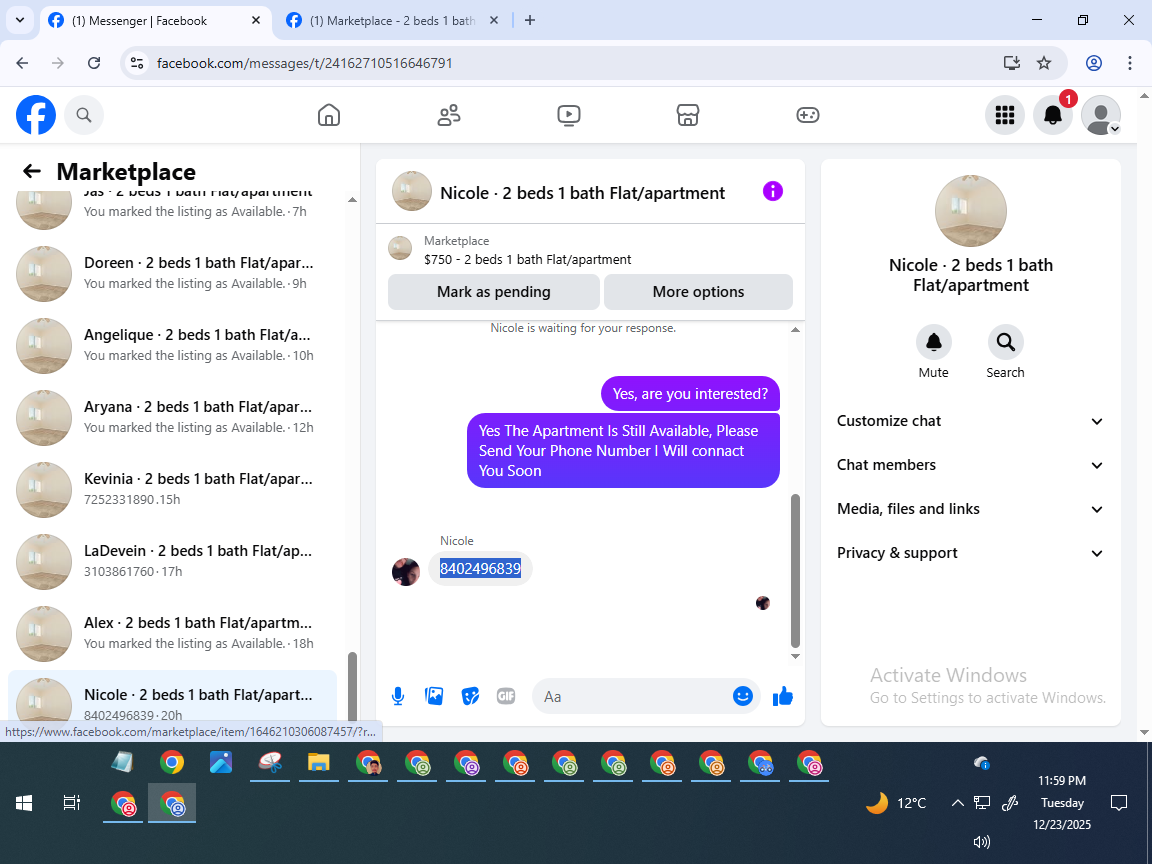The height and width of the screenshot is (864, 1152).
Task: Mute this conversation with the bell
Action: (x=933, y=342)
